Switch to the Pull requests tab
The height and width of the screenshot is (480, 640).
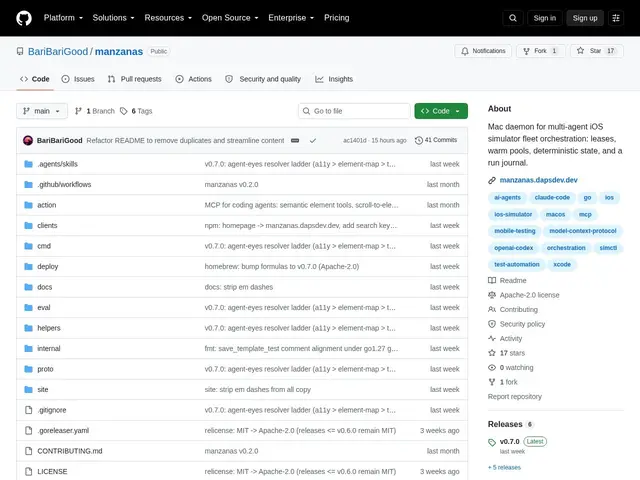coord(134,79)
